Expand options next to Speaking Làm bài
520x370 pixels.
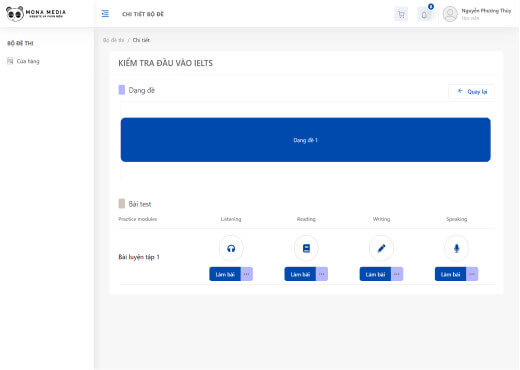pos(472,274)
